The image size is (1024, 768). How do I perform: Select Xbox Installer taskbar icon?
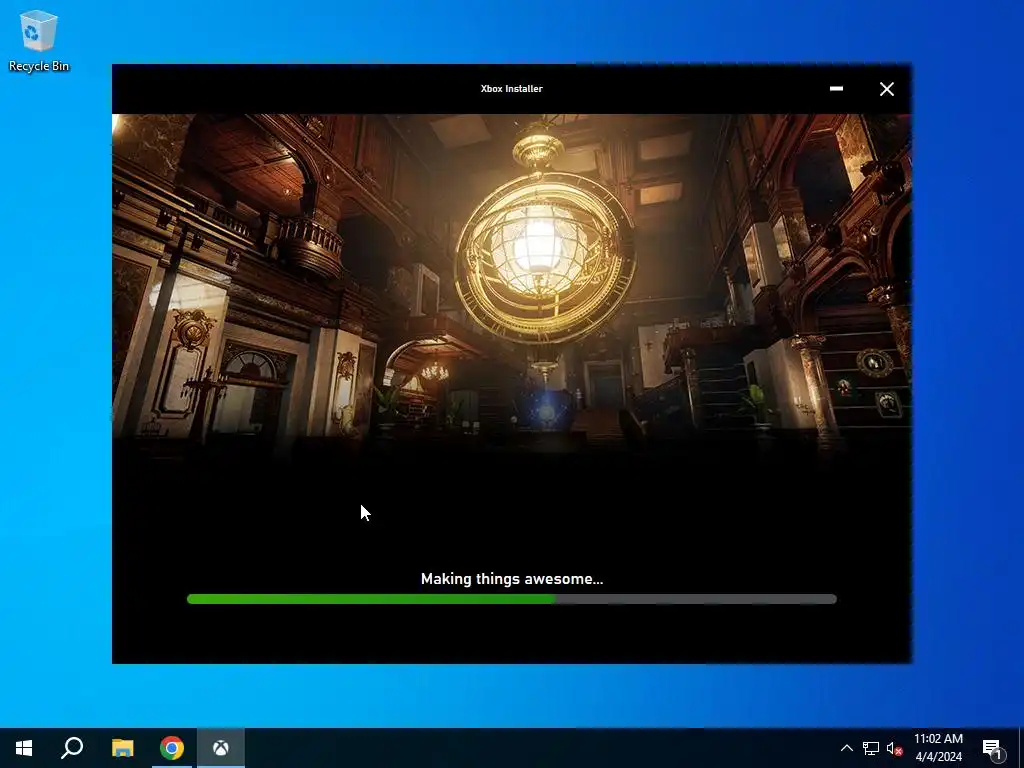pyautogui.click(x=221, y=748)
